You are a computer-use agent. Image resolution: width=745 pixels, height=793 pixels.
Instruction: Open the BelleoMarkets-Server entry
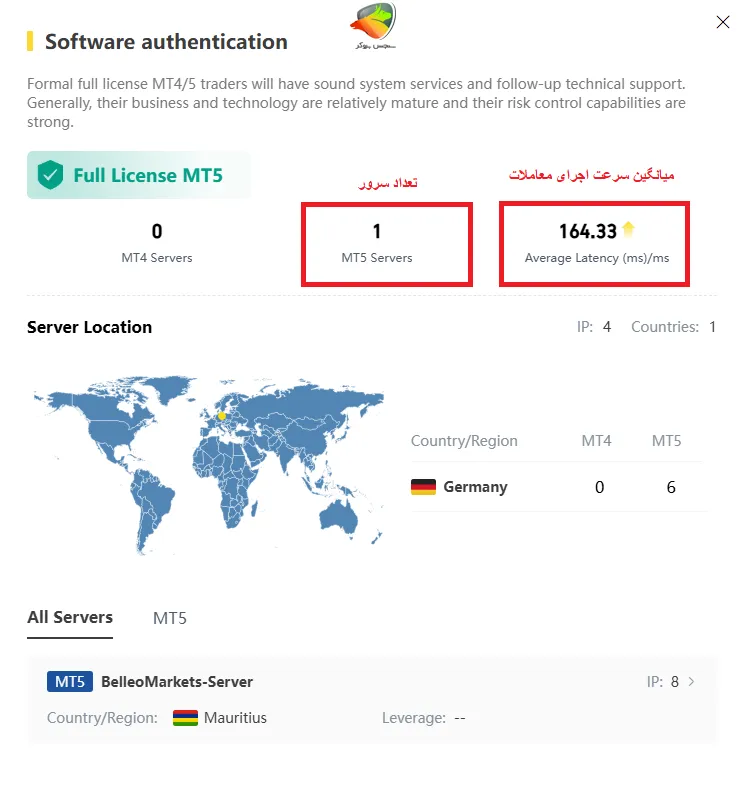pos(177,682)
